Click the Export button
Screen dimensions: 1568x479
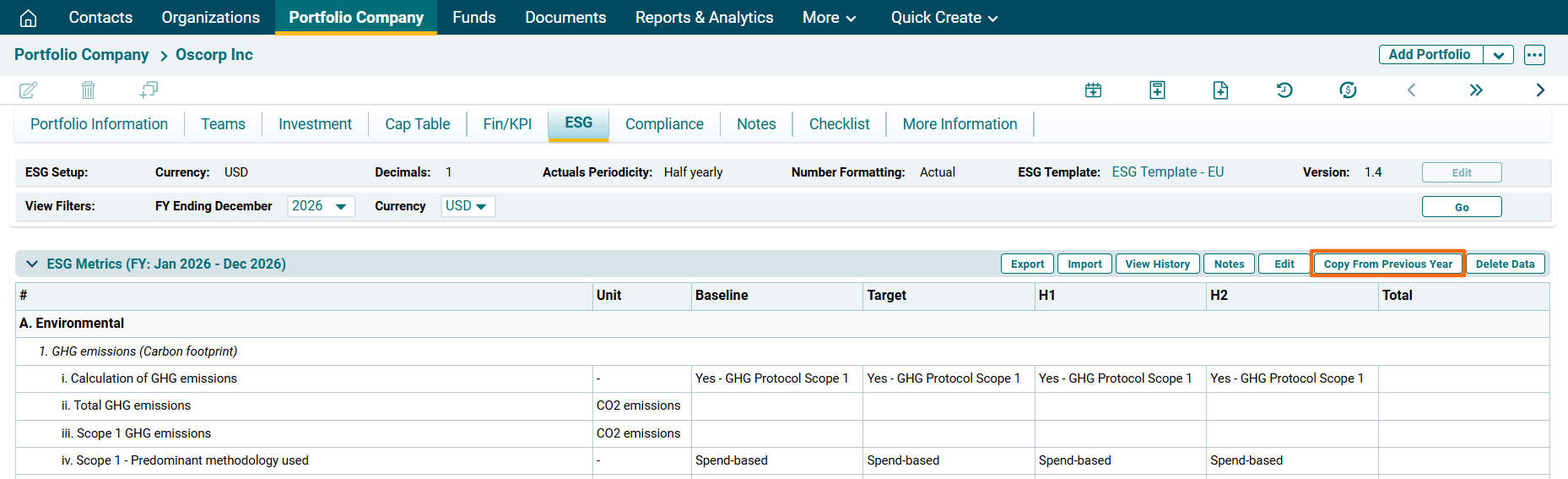1027,264
